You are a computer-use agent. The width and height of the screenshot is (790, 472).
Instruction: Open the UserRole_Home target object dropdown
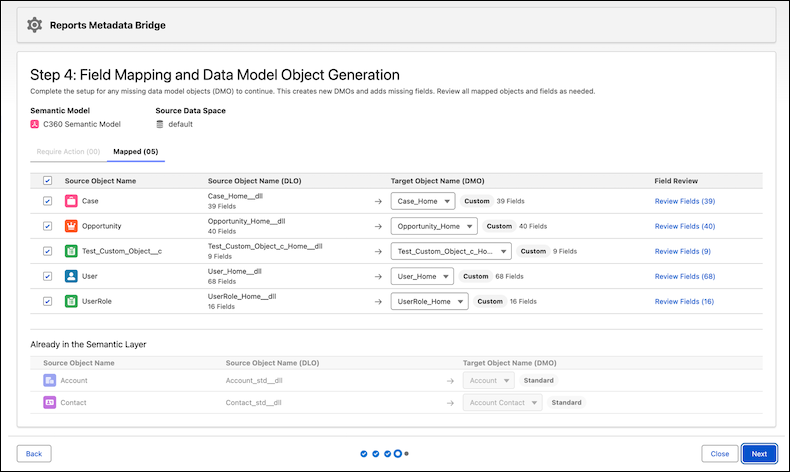click(x=429, y=301)
